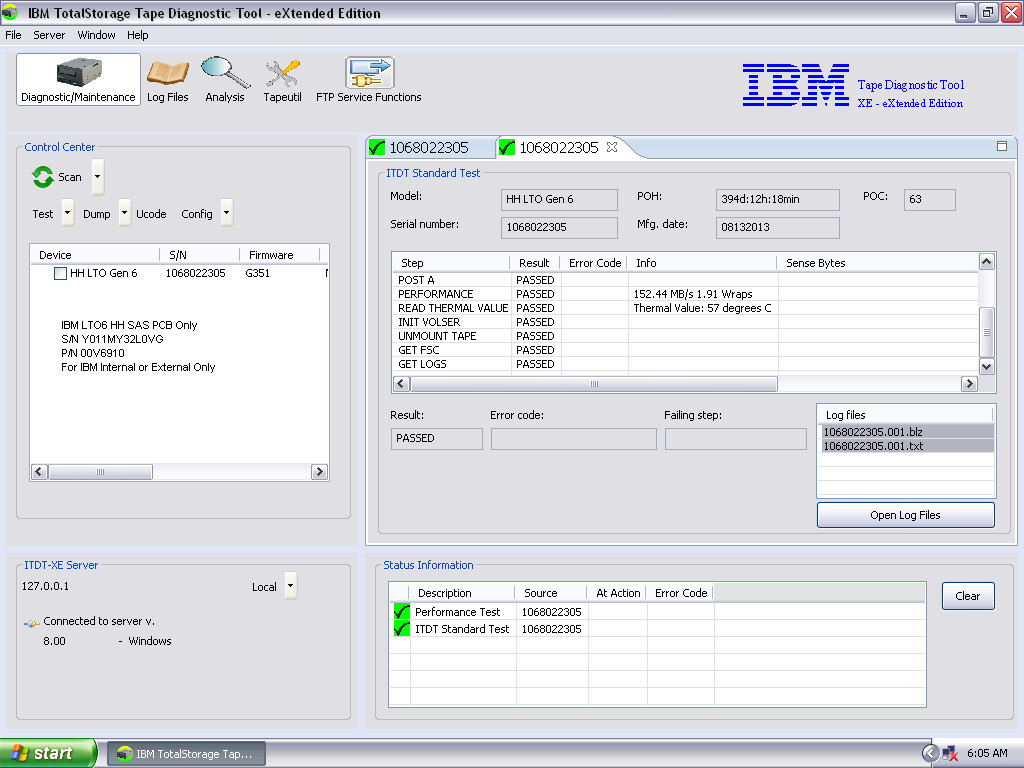
Task: Close the second 1068022305 tab
Action: [x=612, y=147]
